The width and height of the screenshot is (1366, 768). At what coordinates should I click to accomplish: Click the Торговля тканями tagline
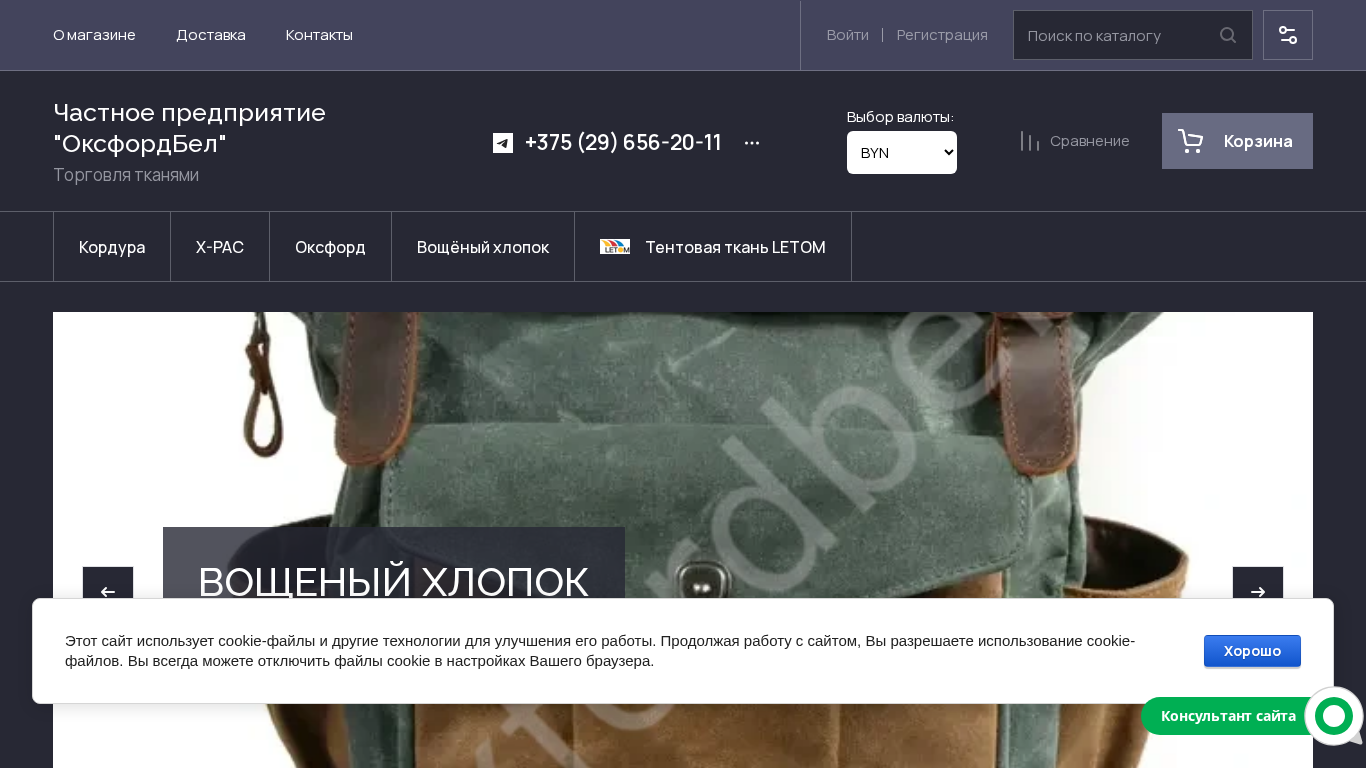click(126, 175)
